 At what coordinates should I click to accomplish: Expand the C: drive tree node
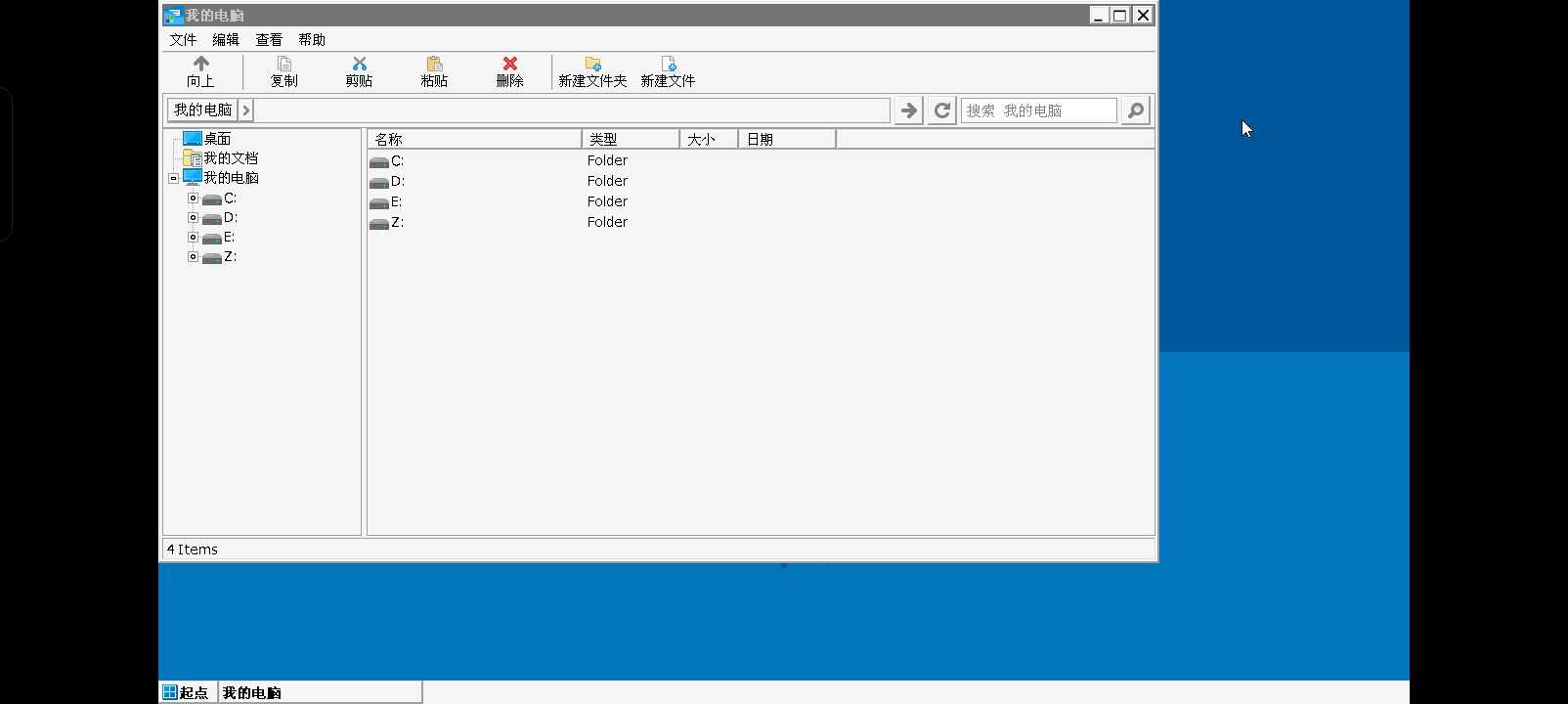point(193,198)
